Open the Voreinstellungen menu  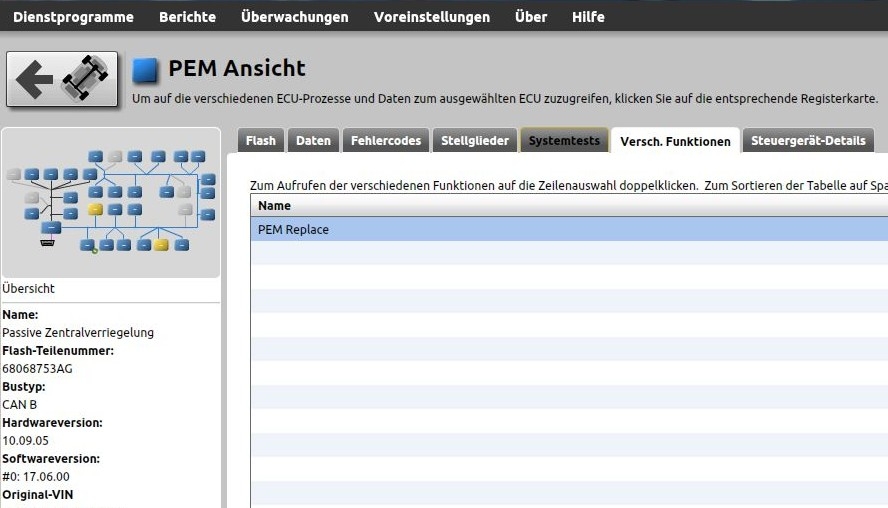pyautogui.click(x=432, y=17)
